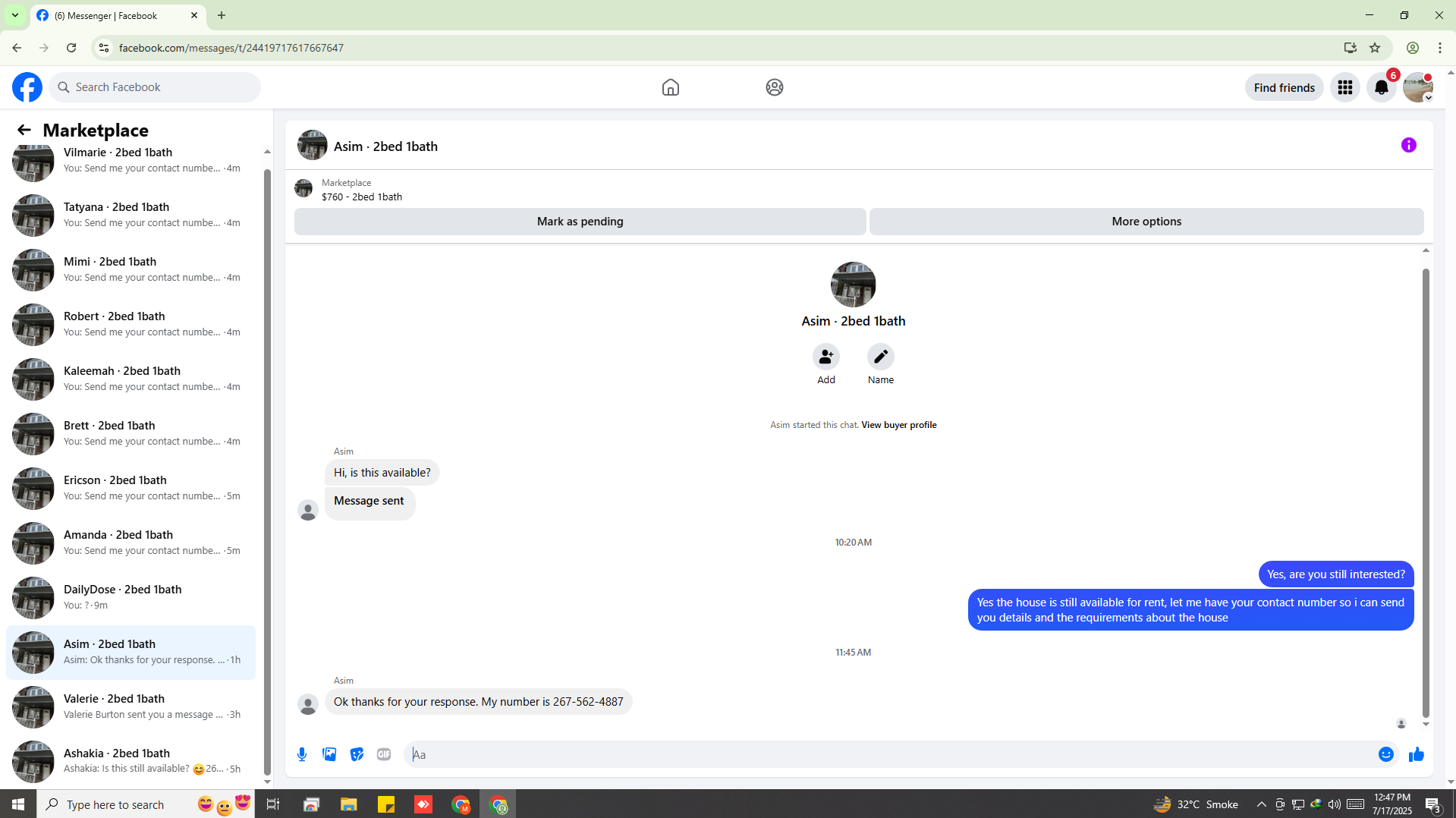The width and height of the screenshot is (1456, 818).
Task: Select the Asim 2bed 1bath conversation
Action: pyautogui.click(x=131, y=652)
